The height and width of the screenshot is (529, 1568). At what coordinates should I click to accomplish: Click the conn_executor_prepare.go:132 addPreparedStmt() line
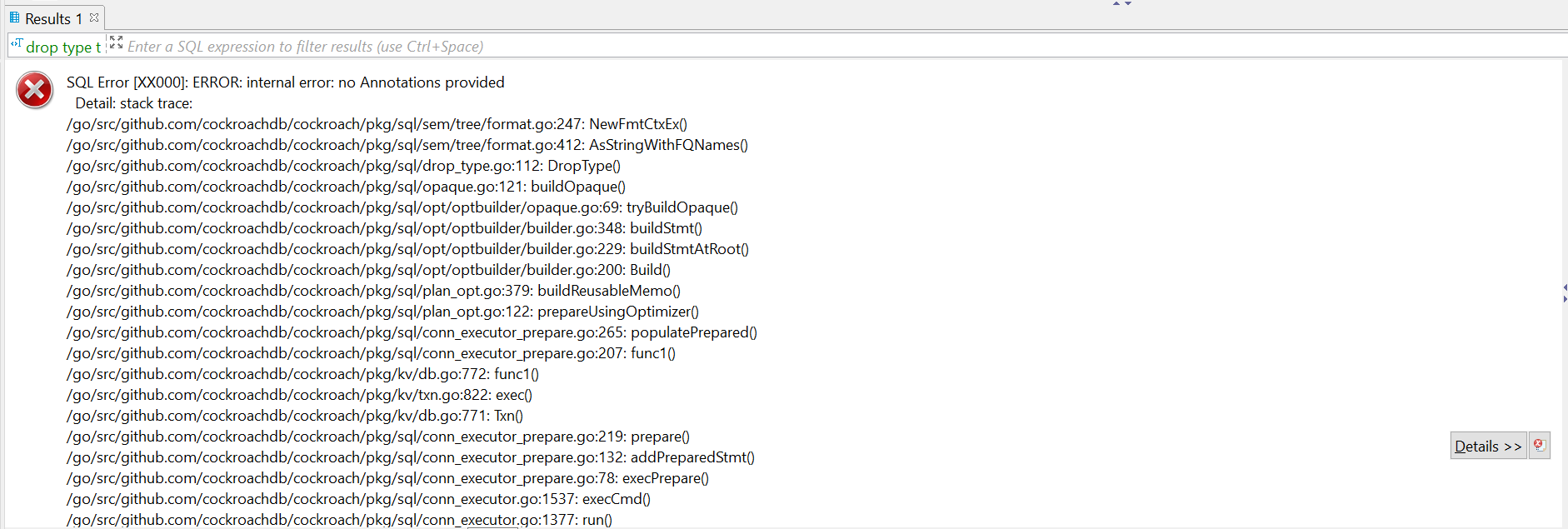[x=411, y=457]
